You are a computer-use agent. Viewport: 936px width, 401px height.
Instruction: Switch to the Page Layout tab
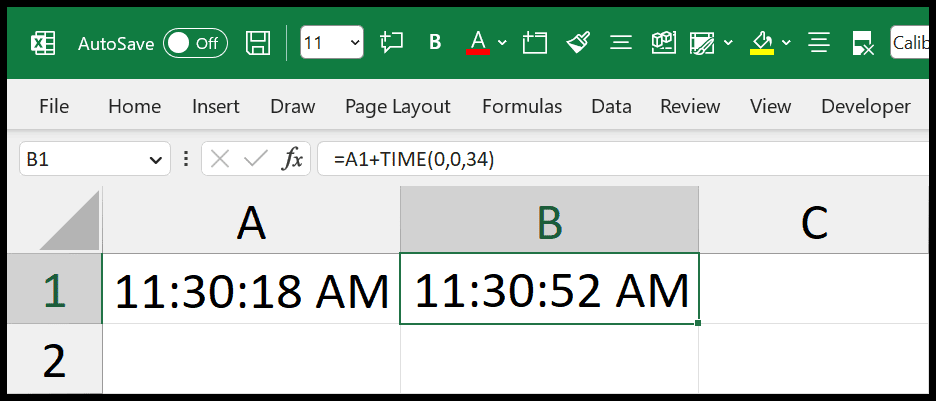(x=398, y=107)
